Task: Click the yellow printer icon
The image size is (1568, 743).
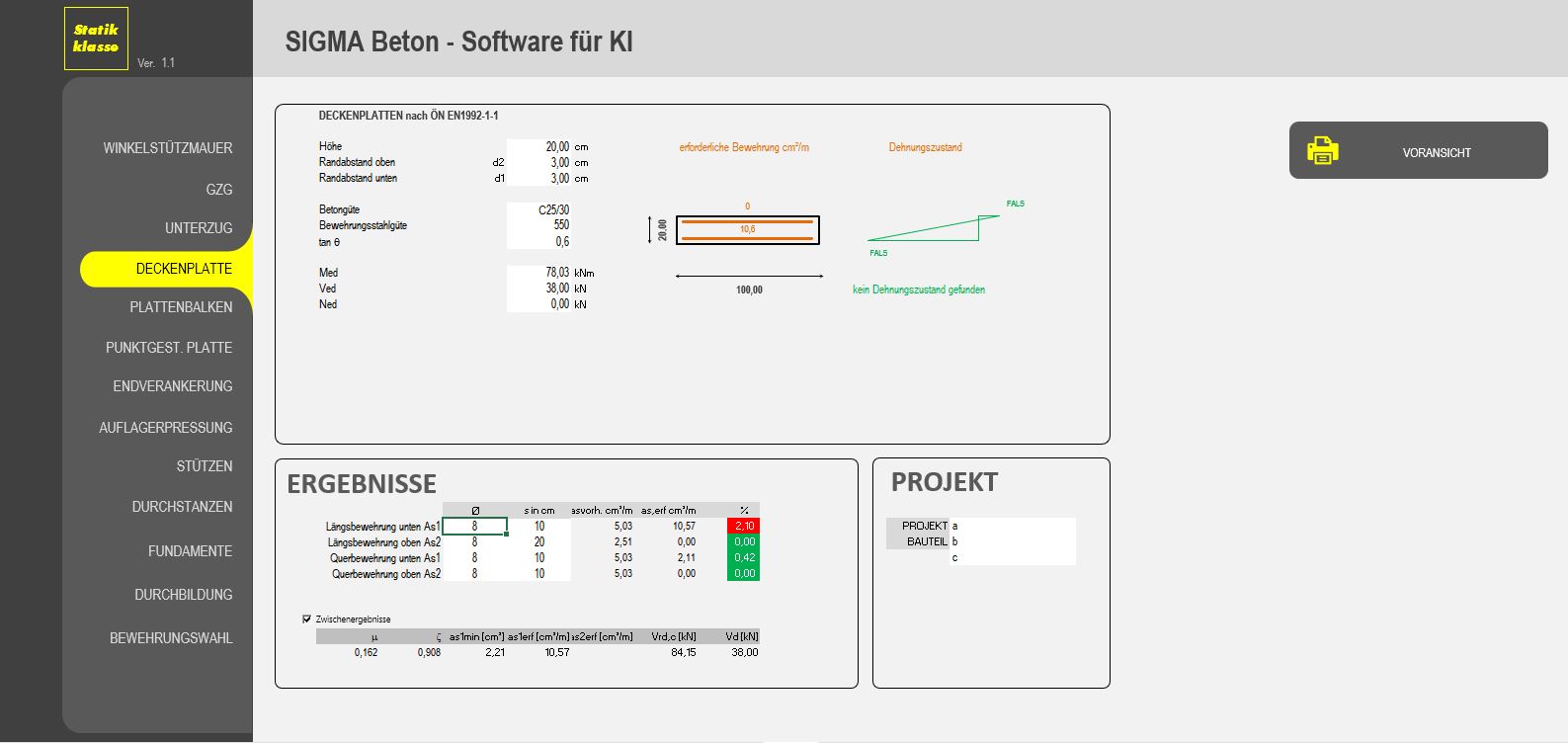Action: tap(1322, 150)
